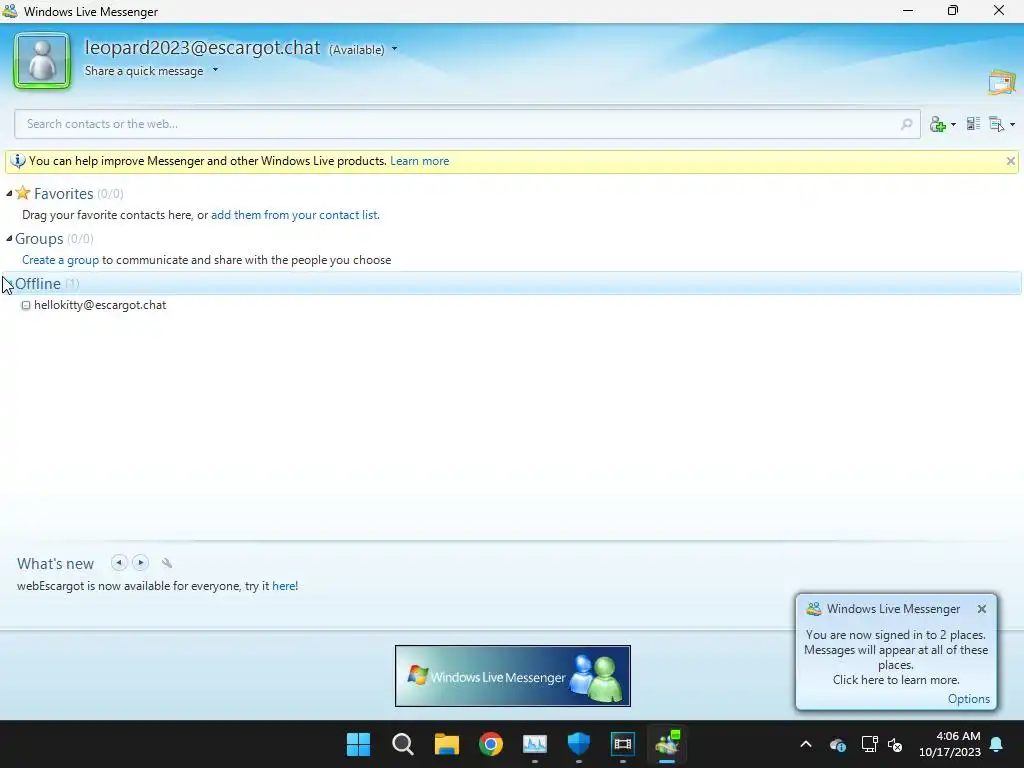Collapse the Favorites category
Screen dimensions: 1024x768
[x=9, y=193]
